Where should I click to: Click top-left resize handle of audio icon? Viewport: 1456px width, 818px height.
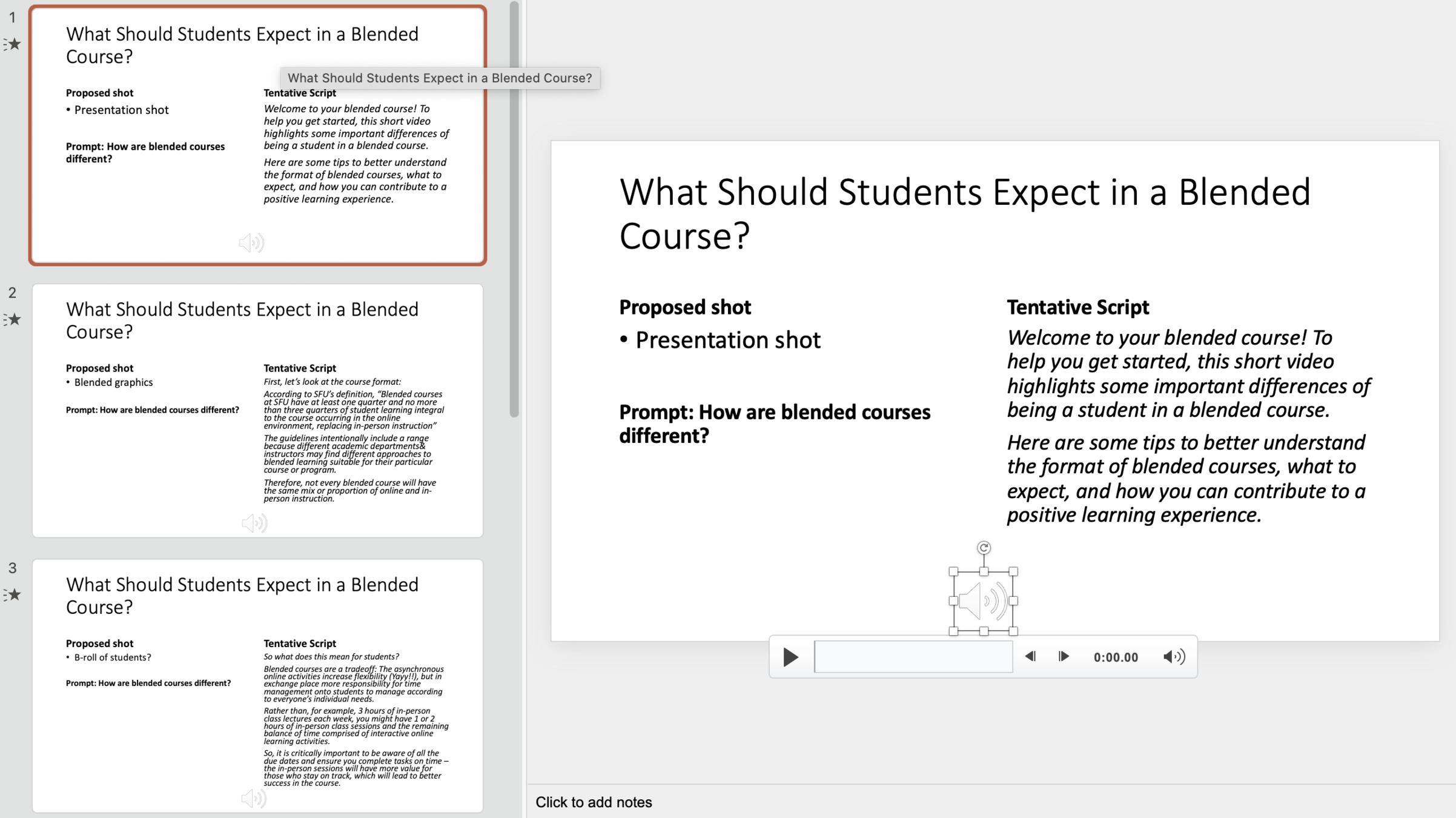click(x=953, y=571)
